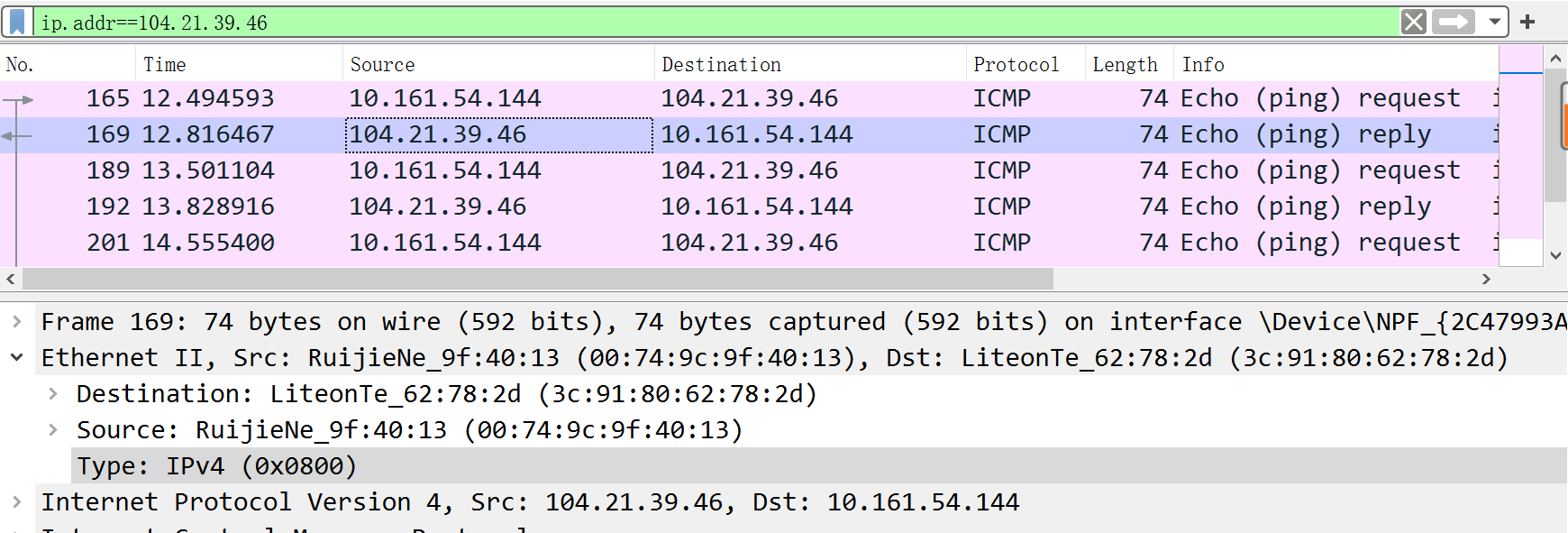The image size is (1568, 533).
Task: Apply the filter with the arrow icon
Action: pyautogui.click(x=1452, y=22)
